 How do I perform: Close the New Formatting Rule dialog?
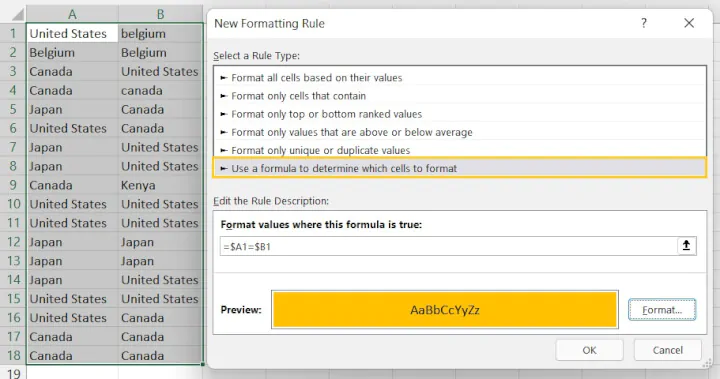(x=689, y=23)
